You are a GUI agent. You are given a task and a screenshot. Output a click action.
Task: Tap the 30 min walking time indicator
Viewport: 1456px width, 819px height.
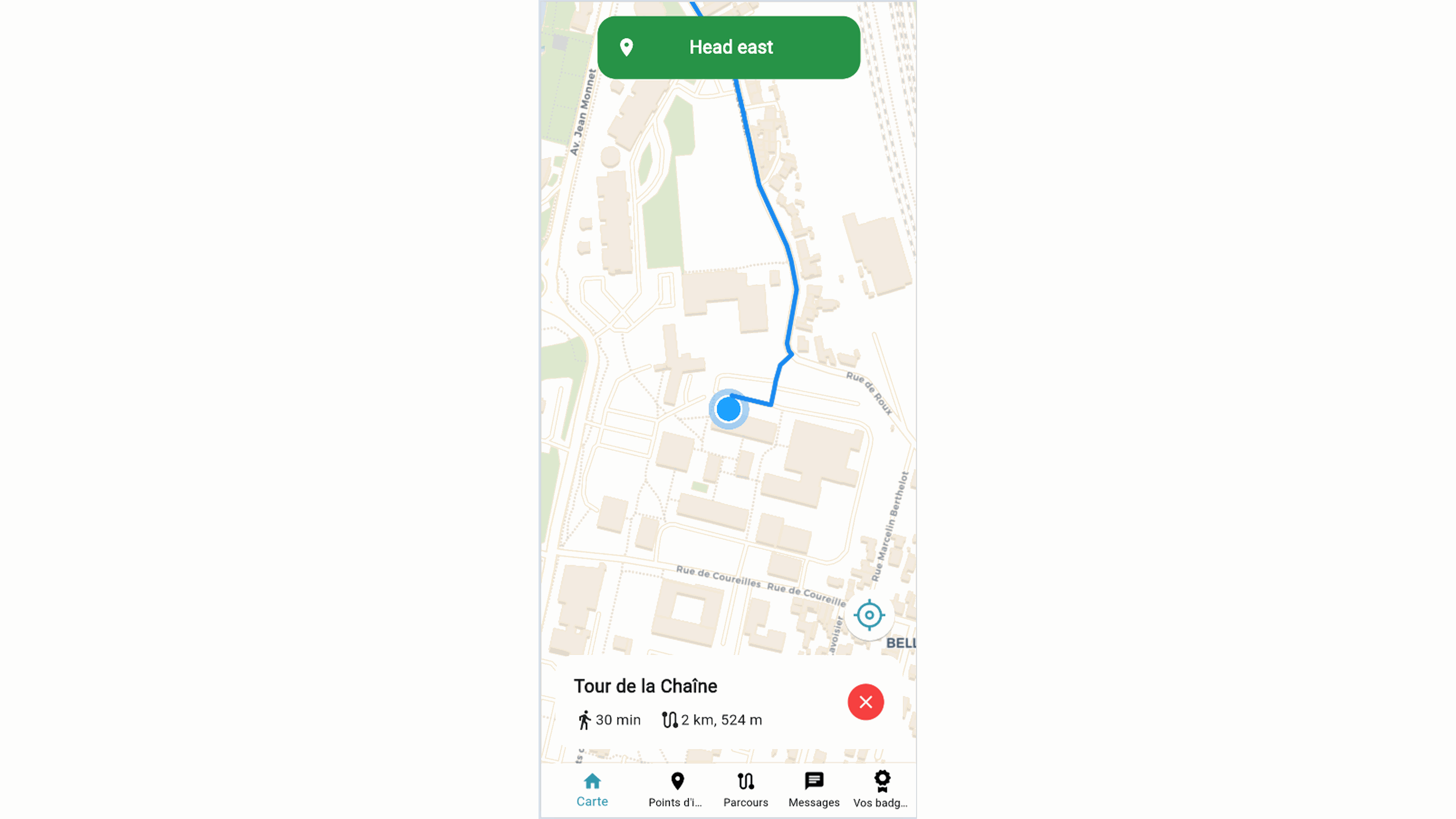(608, 720)
